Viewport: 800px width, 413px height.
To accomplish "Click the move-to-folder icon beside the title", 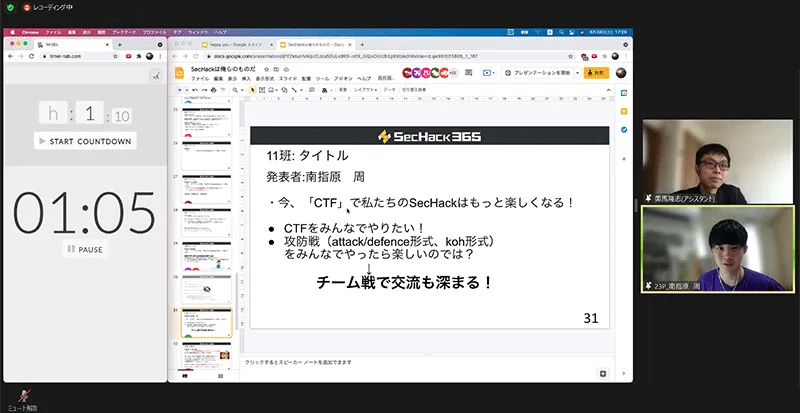I will coord(276,69).
